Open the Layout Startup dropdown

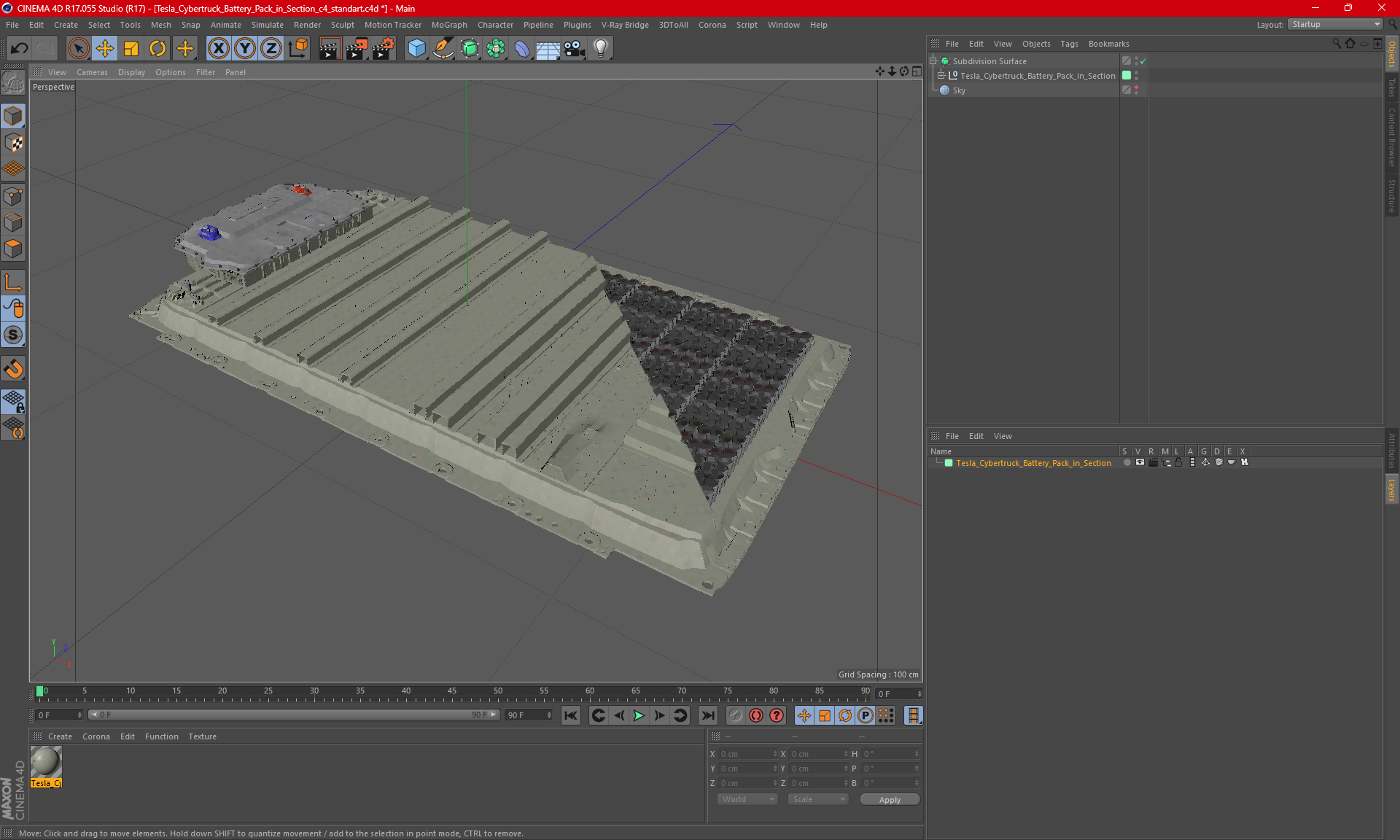coord(1335,24)
